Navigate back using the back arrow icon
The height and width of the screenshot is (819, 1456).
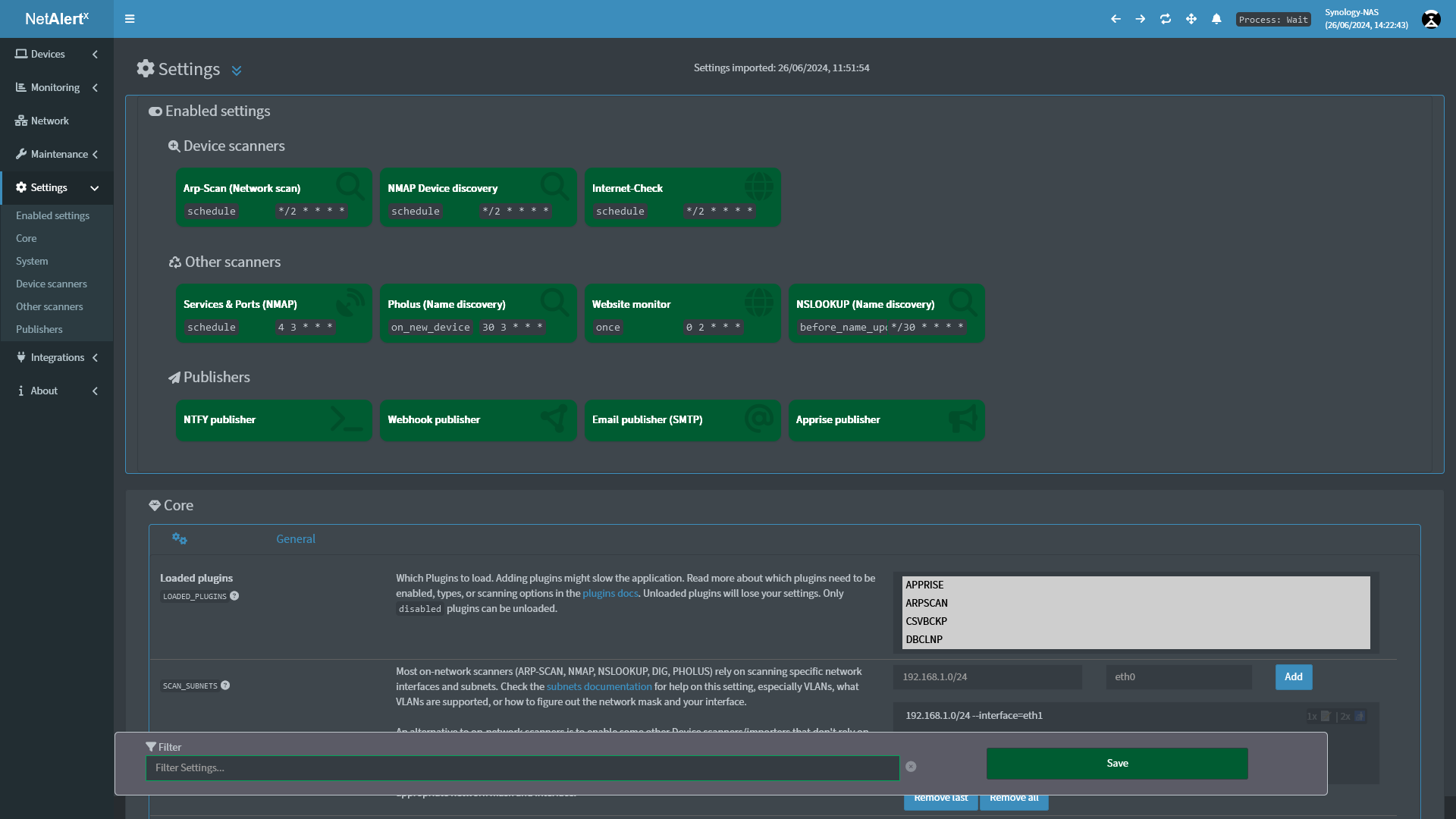[x=1115, y=19]
